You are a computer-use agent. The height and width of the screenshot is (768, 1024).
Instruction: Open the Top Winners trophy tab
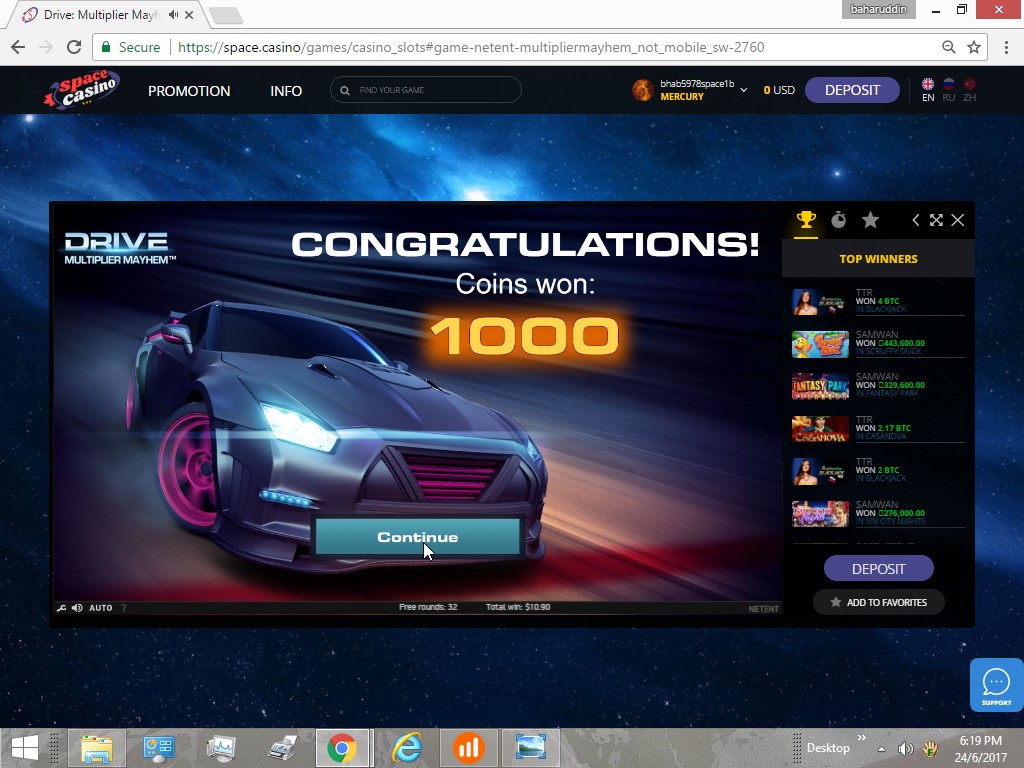[805, 220]
